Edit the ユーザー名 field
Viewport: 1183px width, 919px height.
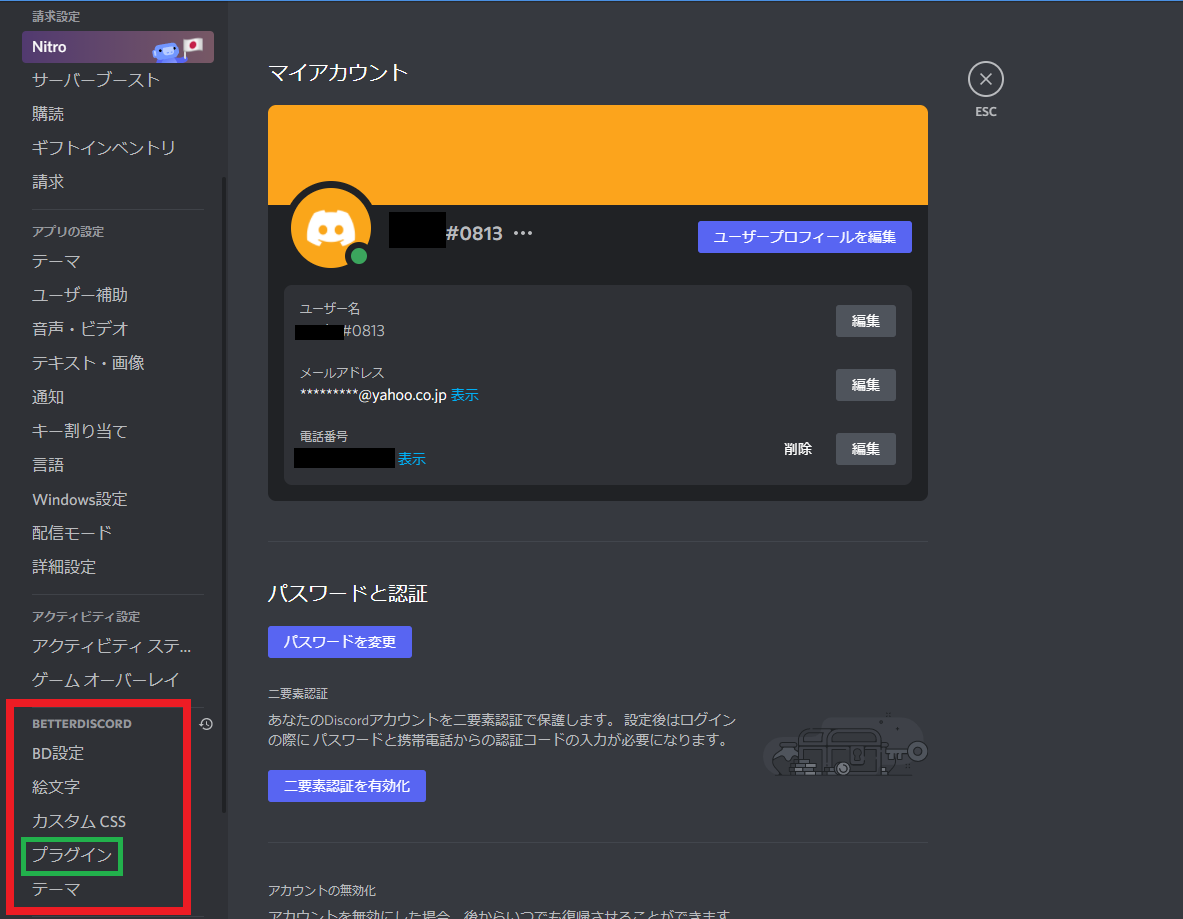point(865,321)
